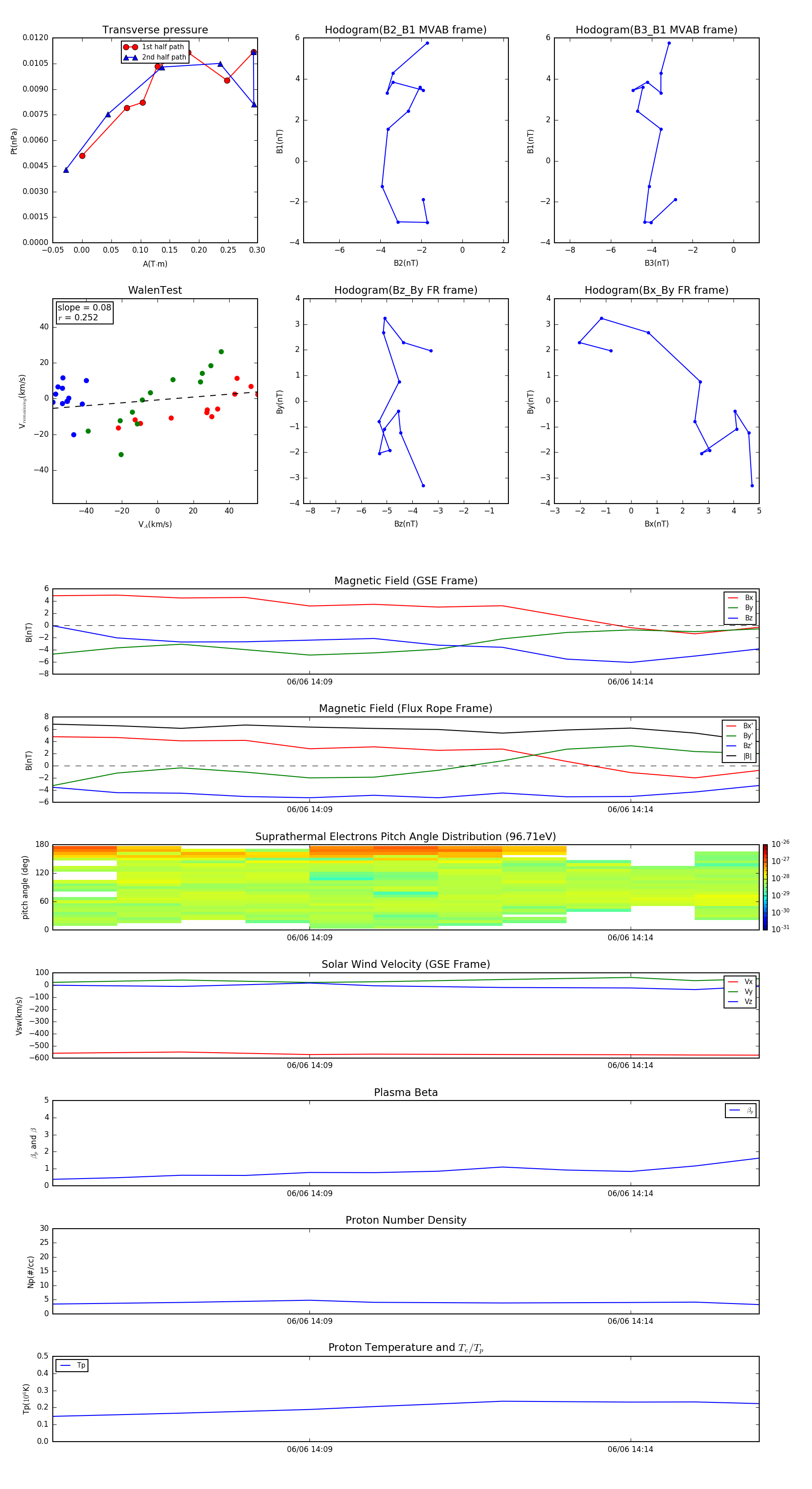The image size is (812, 1489).
Task: Click the 'WalenTest' plot title
Action: coord(155,290)
